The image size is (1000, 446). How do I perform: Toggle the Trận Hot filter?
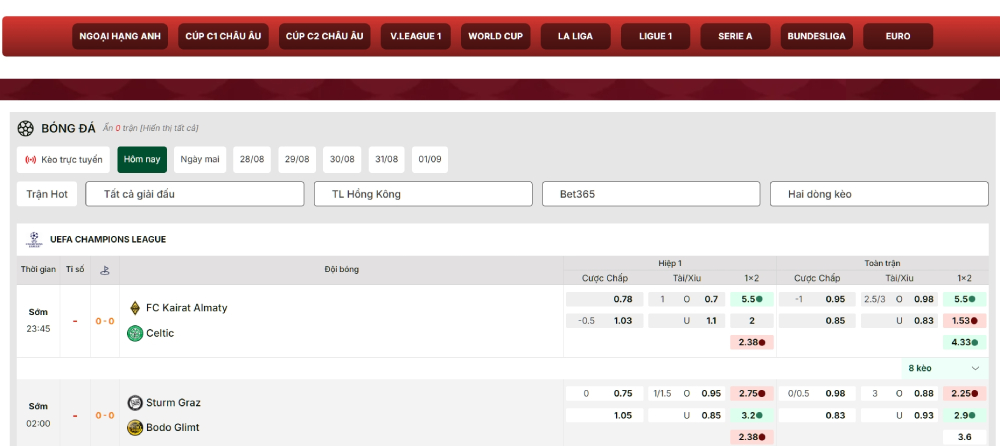point(47,194)
